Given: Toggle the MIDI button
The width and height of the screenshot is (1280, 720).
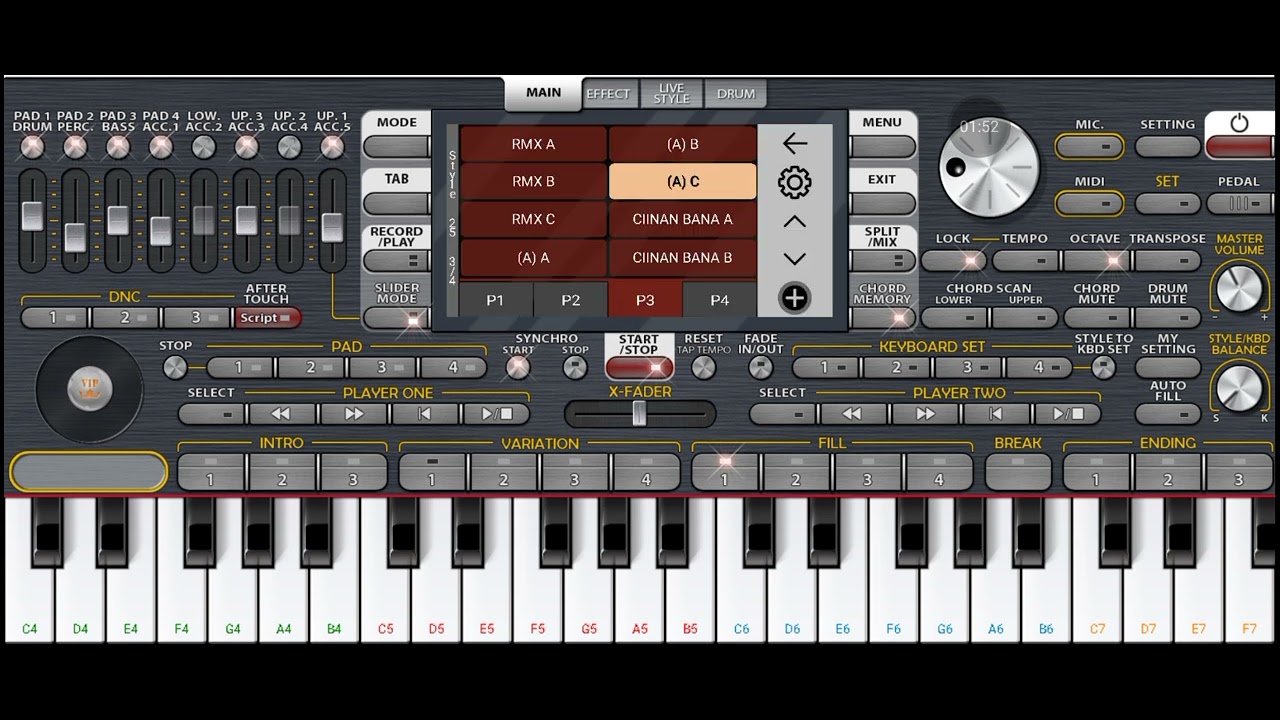Looking at the screenshot, I should [1090, 204].
